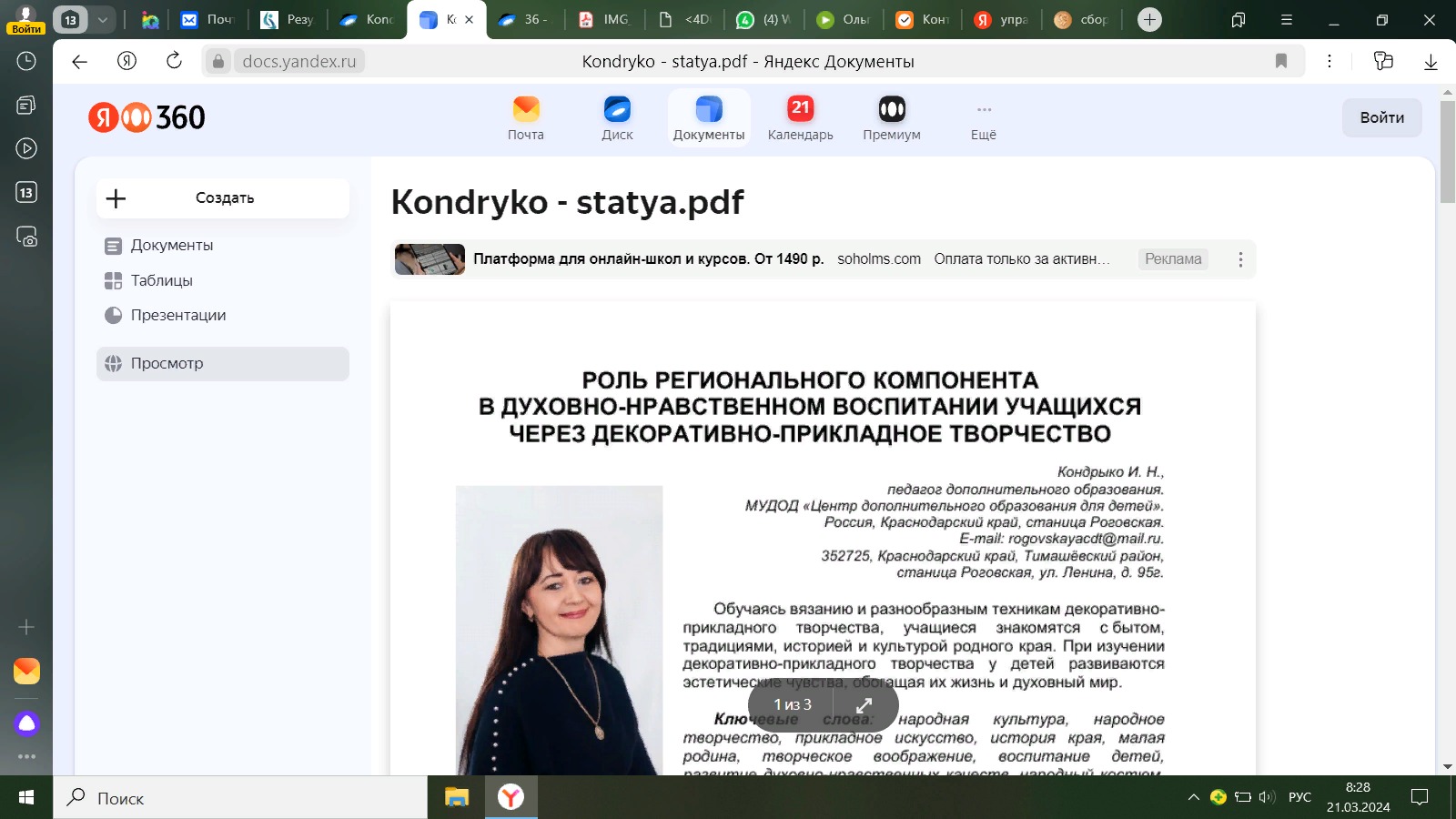Click the page vertical scrollbar thumb

pyautogui.click(x=1448, y=152)
